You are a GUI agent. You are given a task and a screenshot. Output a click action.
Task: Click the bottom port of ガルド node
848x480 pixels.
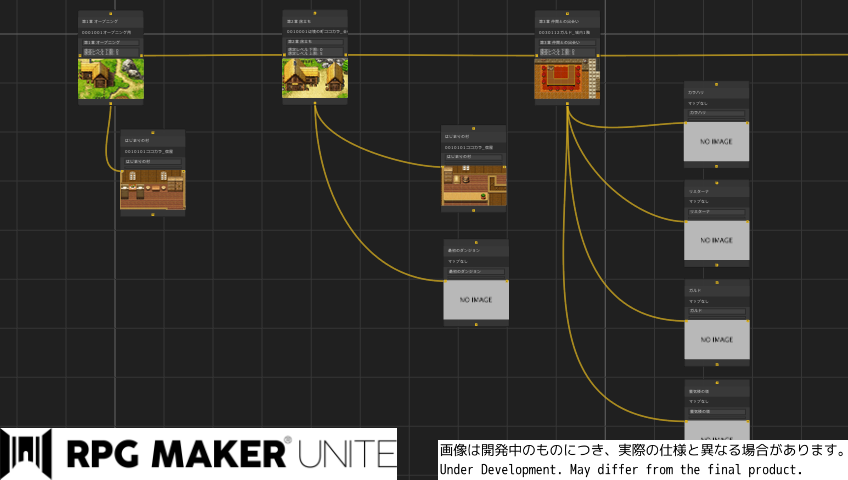(x=717, y=364)
